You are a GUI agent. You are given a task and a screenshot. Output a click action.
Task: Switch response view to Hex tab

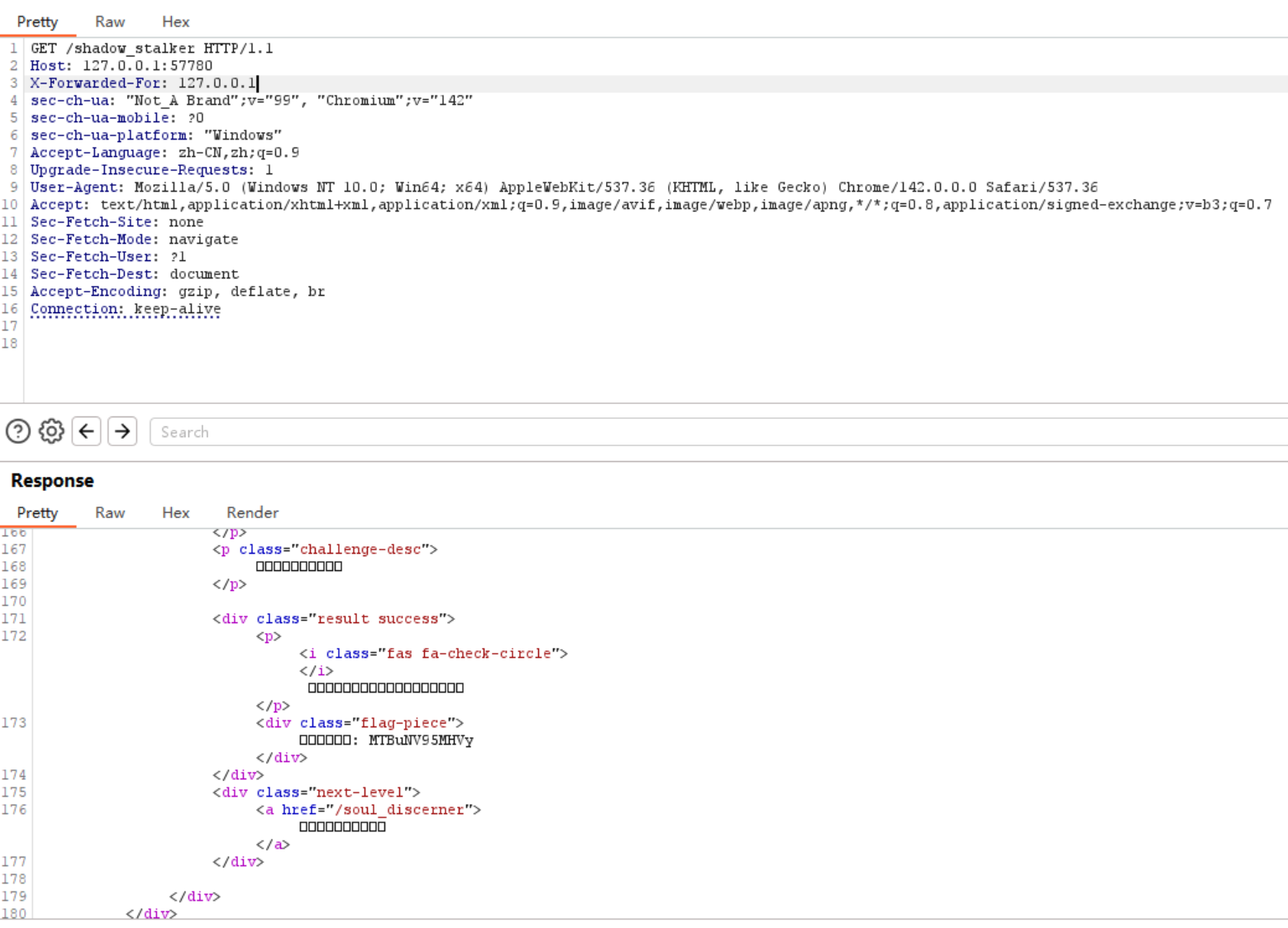click(x=175, y=512)
